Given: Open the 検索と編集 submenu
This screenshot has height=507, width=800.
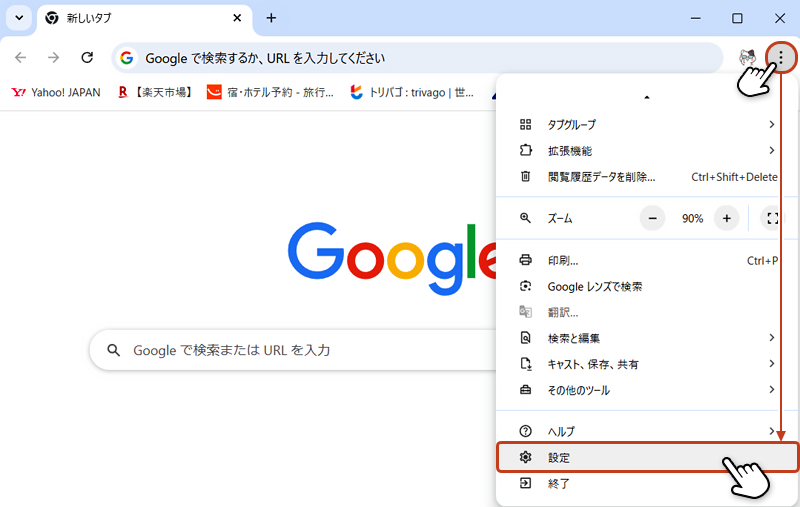Looking at the screenshot, I should tap(646, 338).
